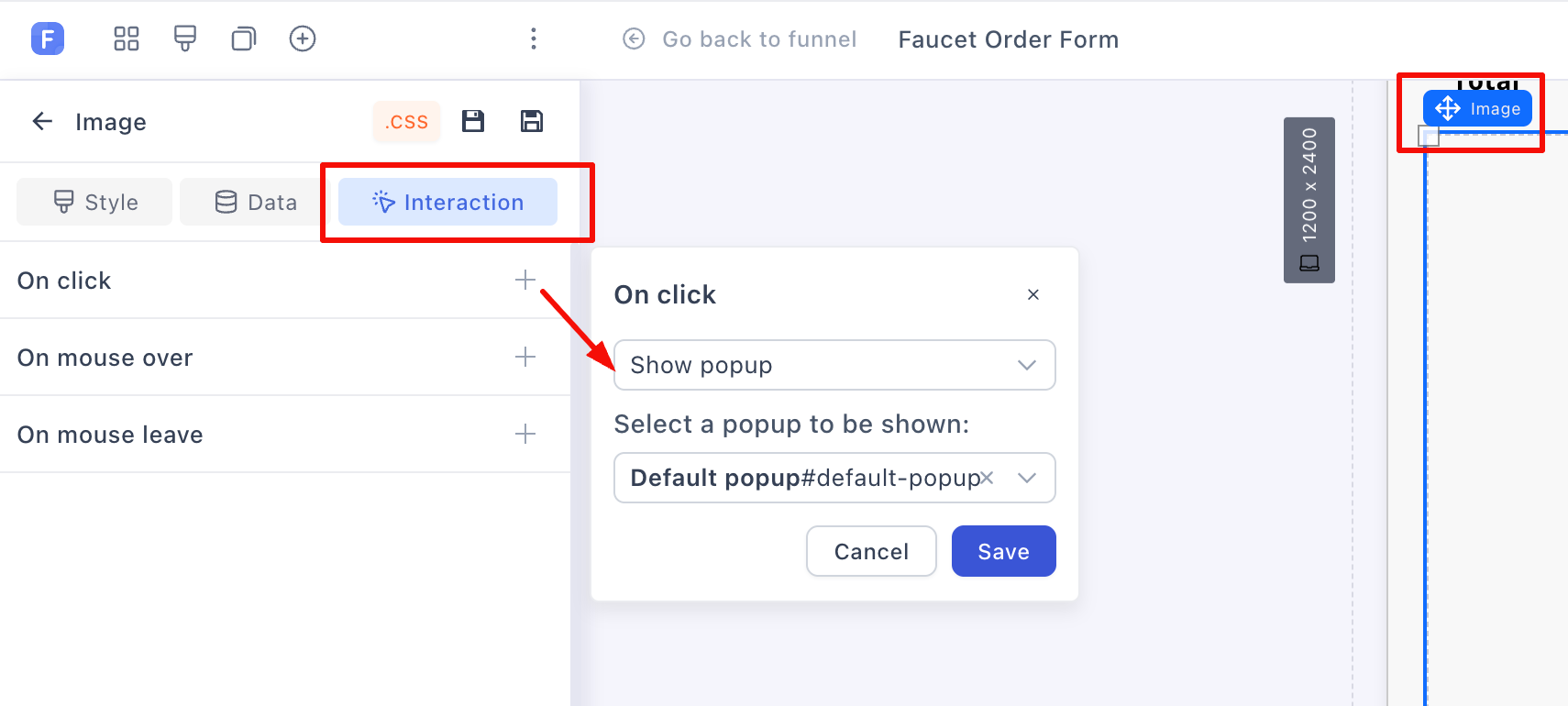This screenshot has height=706, width=1568.
Task: Switch to the Data tab
Action: click(x=255, y=202)
